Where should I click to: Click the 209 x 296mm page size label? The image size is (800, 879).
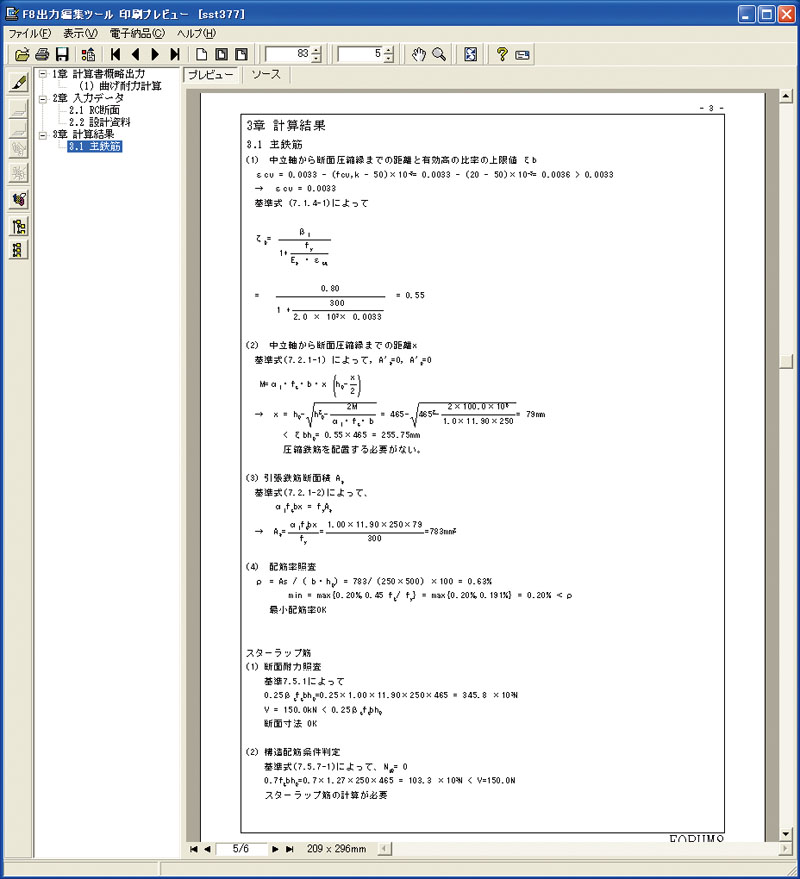(336, 849)
